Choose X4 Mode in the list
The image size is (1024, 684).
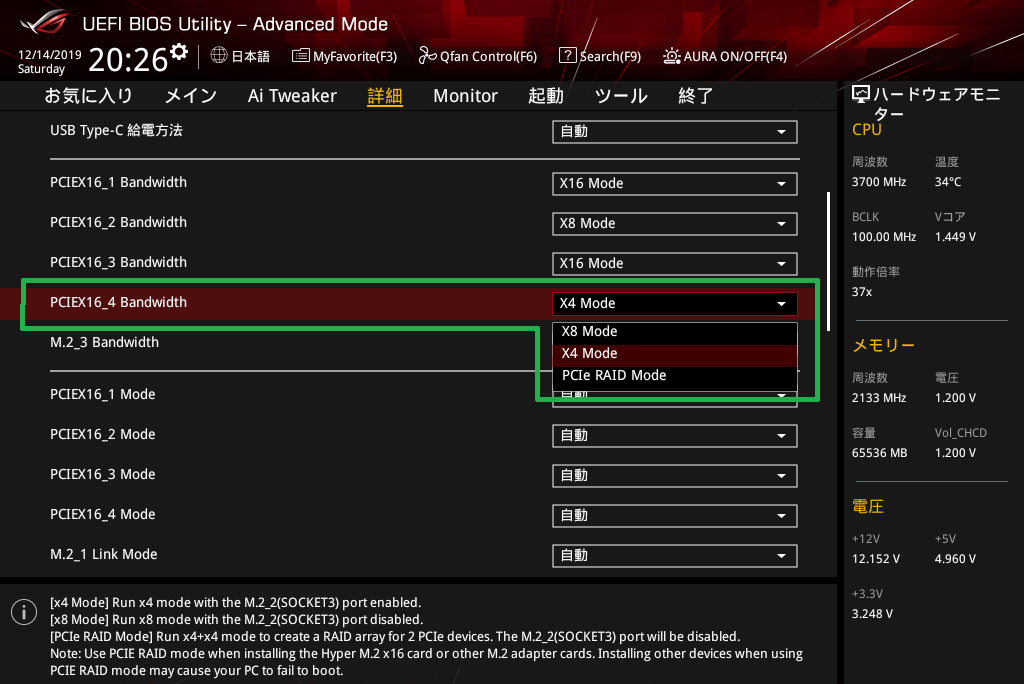pyautogui.click(x=675, y=353)
